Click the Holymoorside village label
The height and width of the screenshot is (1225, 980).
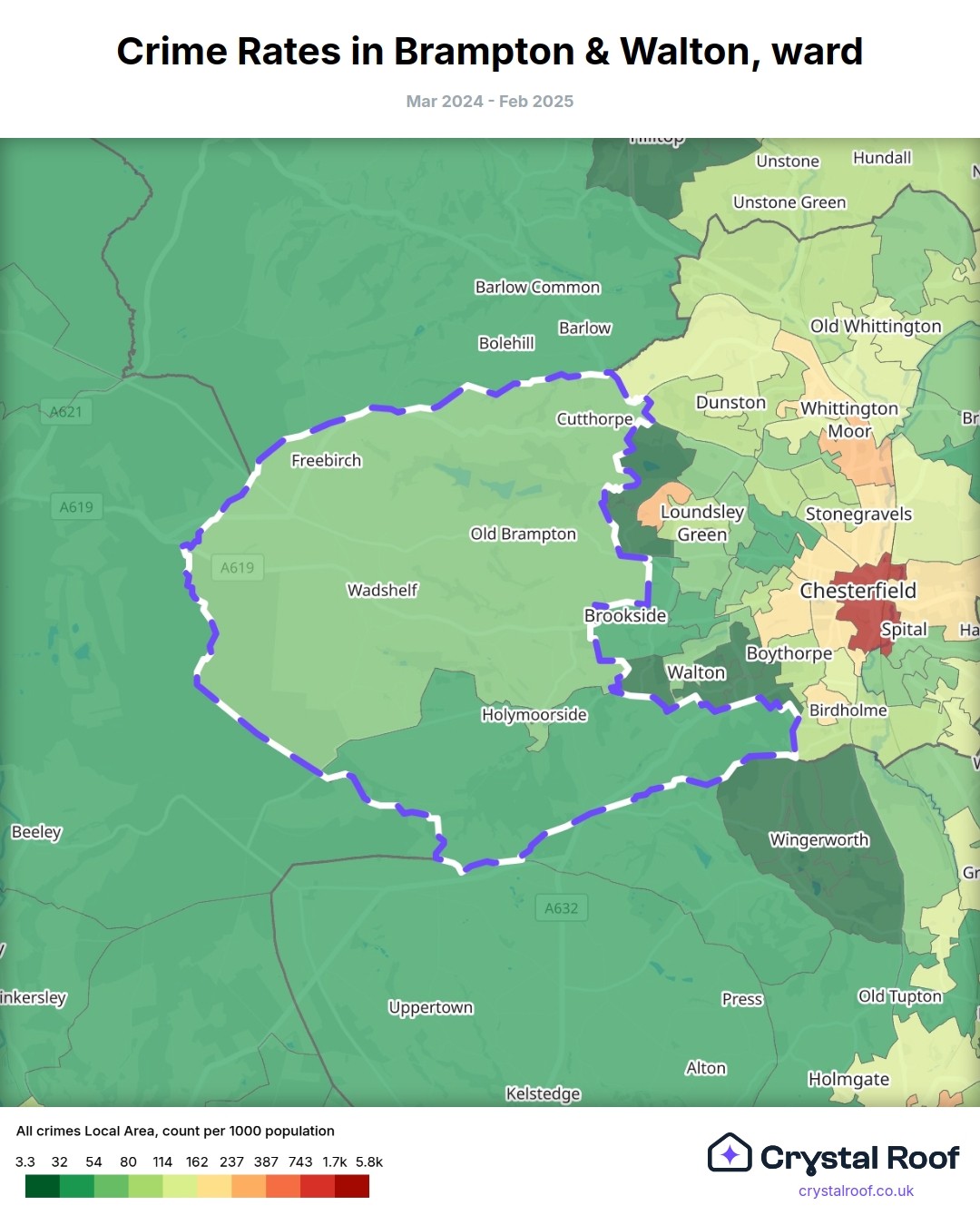tap(534, 715)
